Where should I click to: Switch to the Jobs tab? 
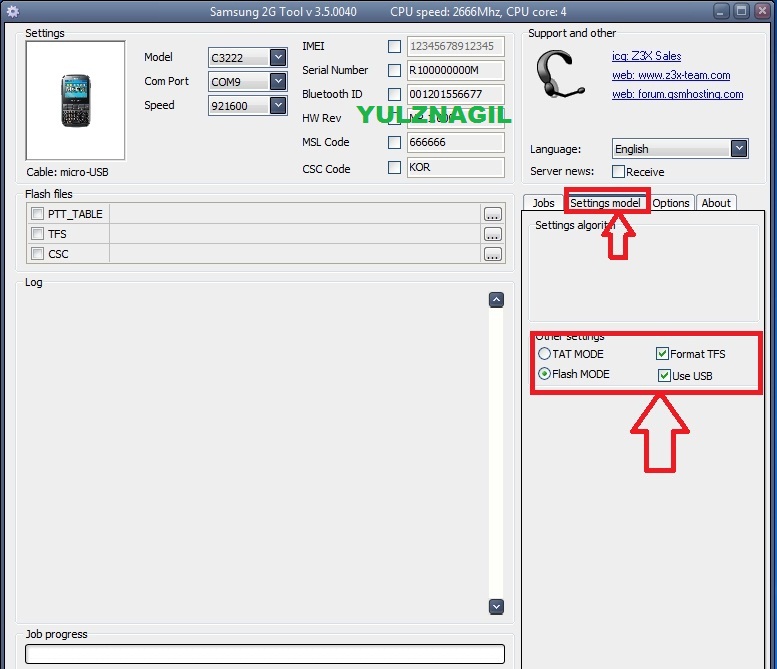[x=543, y=203]
